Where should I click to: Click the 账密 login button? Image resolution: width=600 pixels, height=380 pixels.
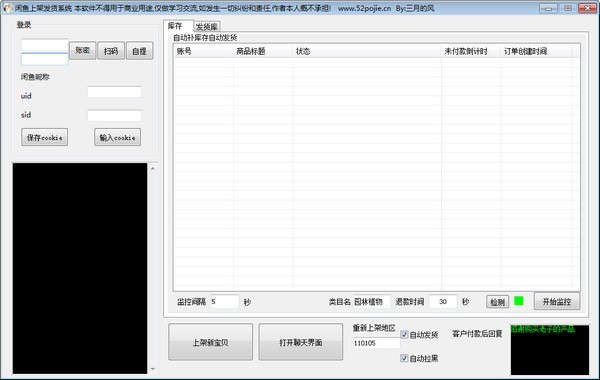pyautogui.click(x=82, y=51)
